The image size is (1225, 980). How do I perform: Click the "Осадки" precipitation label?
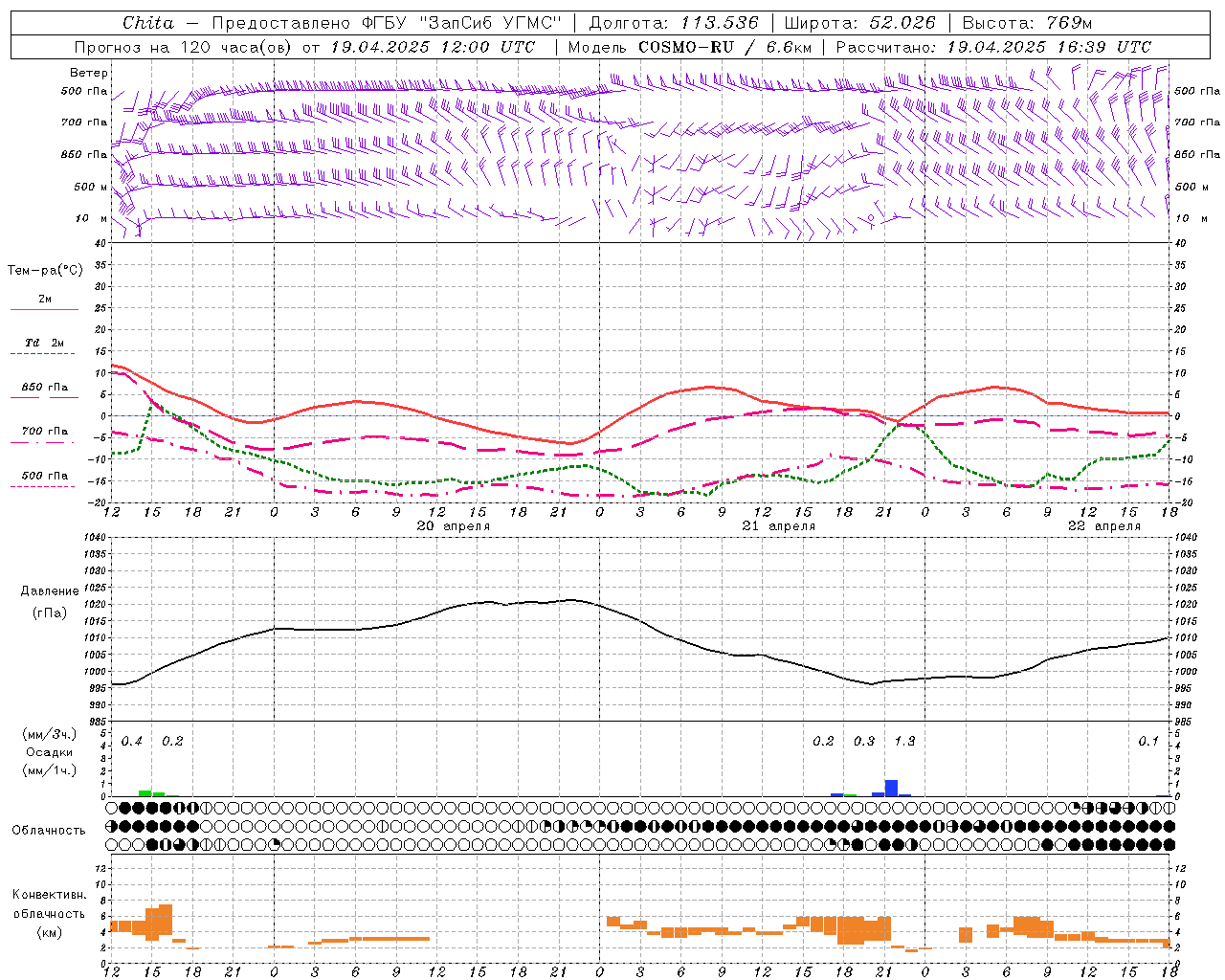click(49, 752)
